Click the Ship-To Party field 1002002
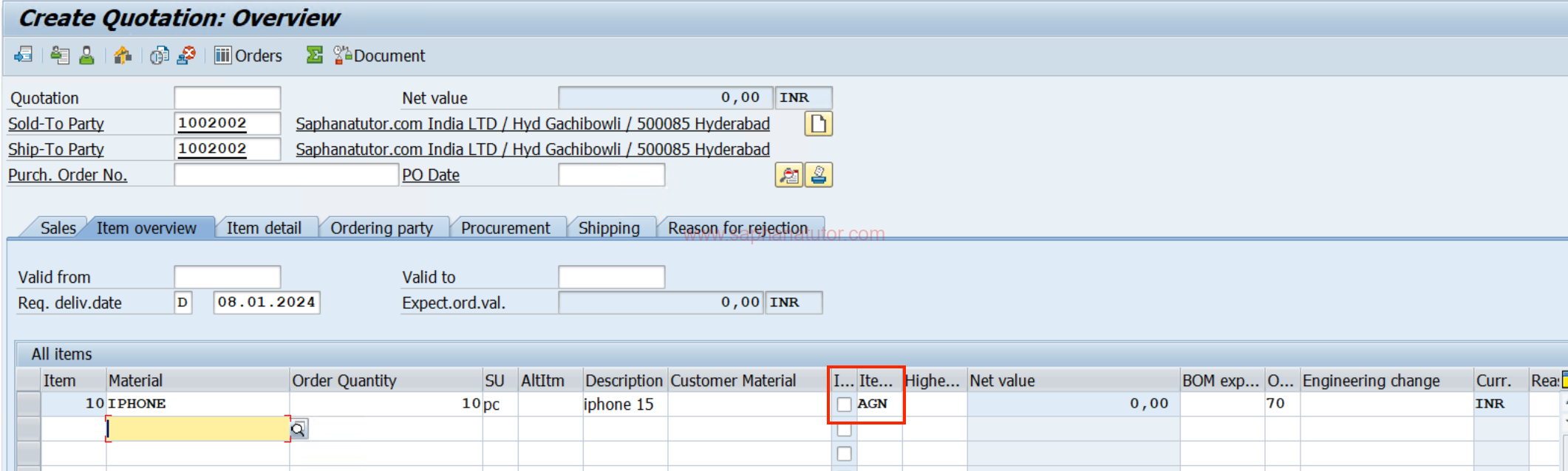The height and width of the screenshot is (471, 1568). tap(228, 148)
